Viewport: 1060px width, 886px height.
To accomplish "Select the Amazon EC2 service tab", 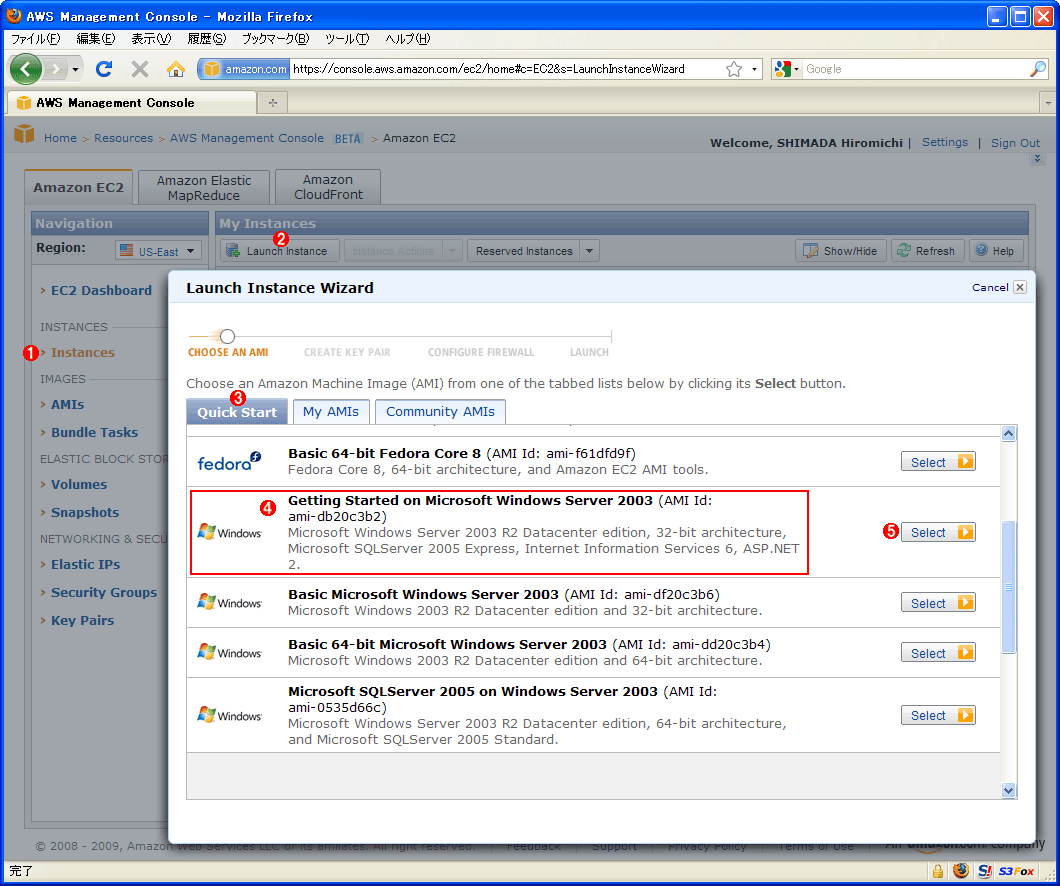I will tap(78, 187).
